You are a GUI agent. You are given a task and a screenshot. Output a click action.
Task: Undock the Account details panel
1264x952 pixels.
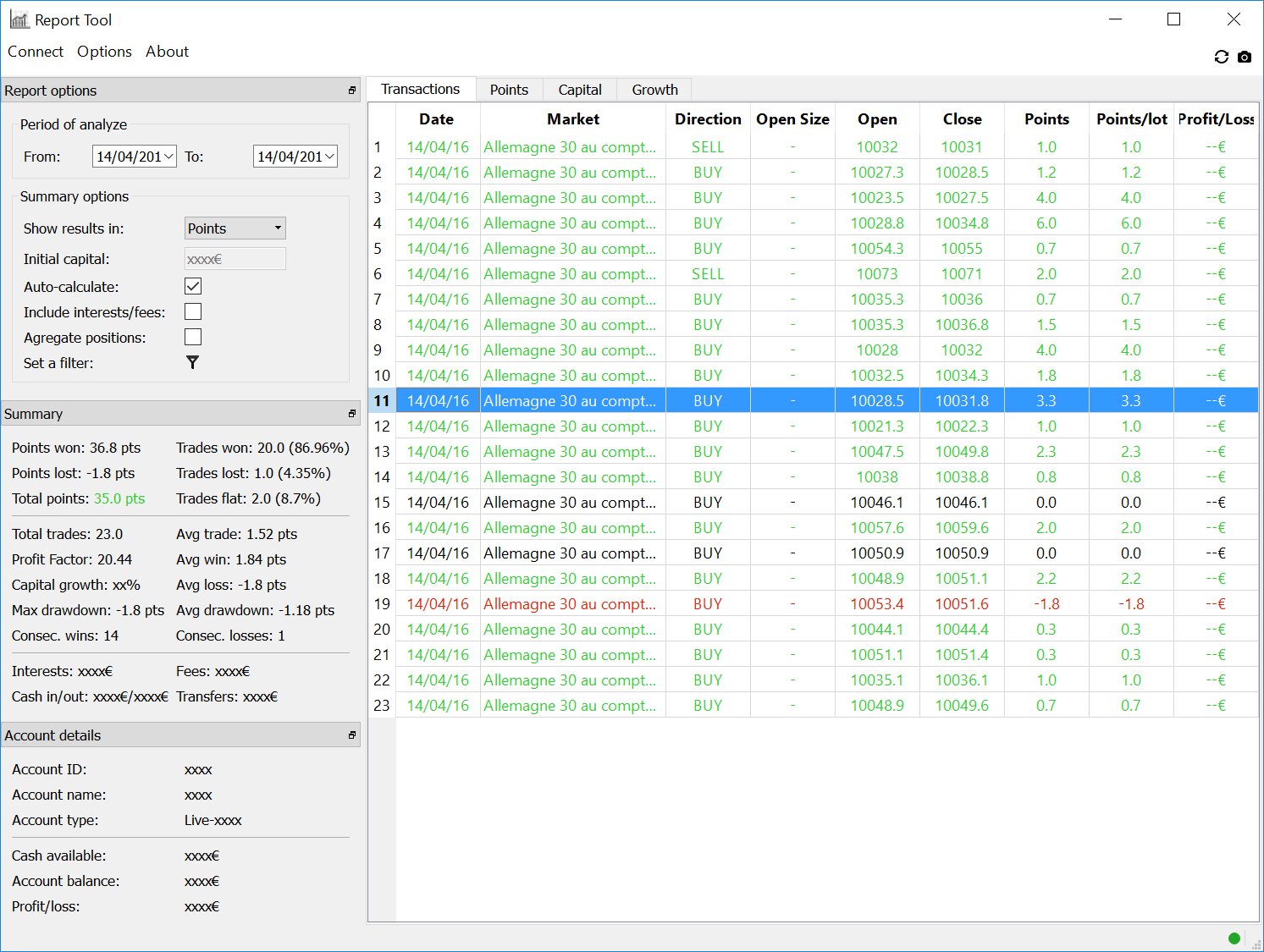click(x=352, y=735)
